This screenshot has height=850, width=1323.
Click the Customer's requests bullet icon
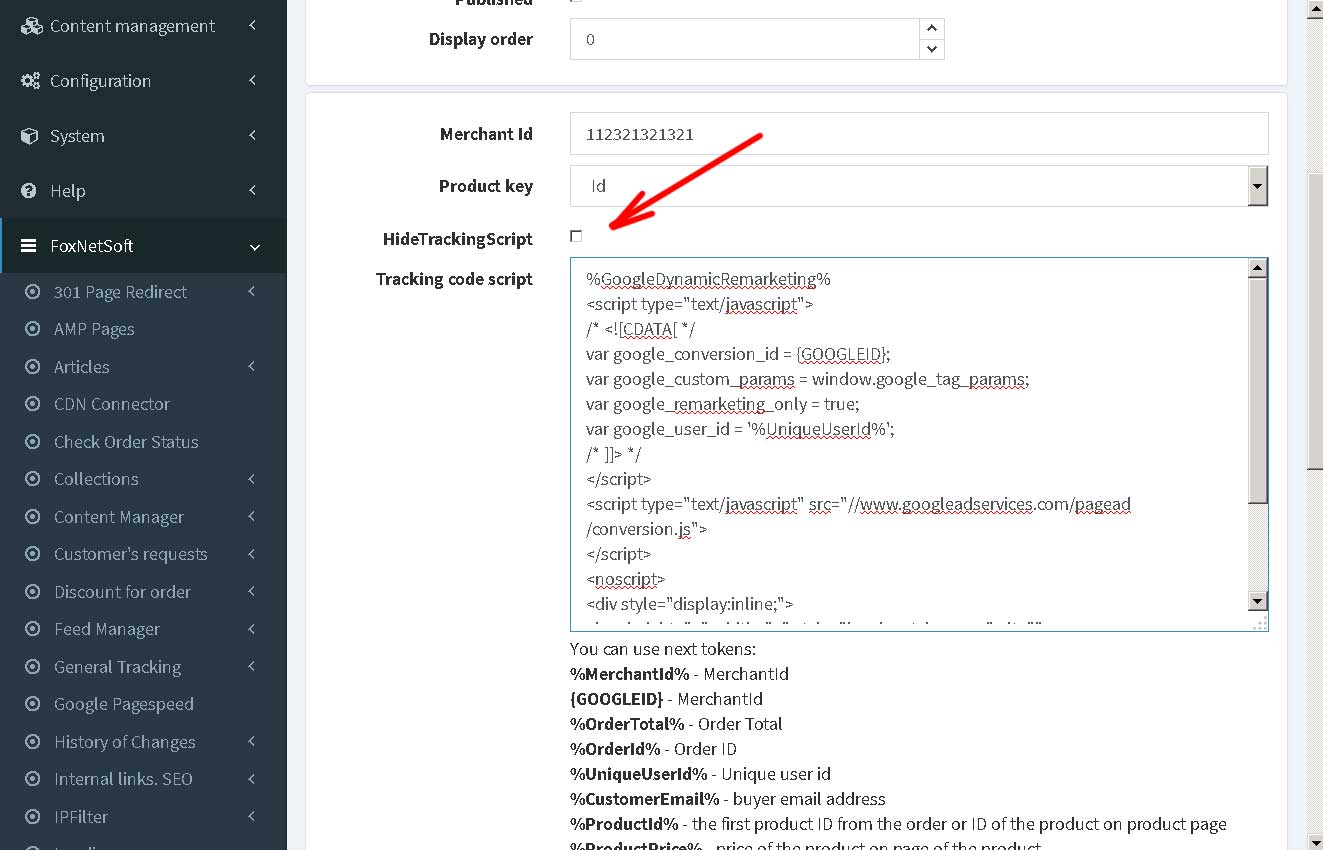point(33,554)
